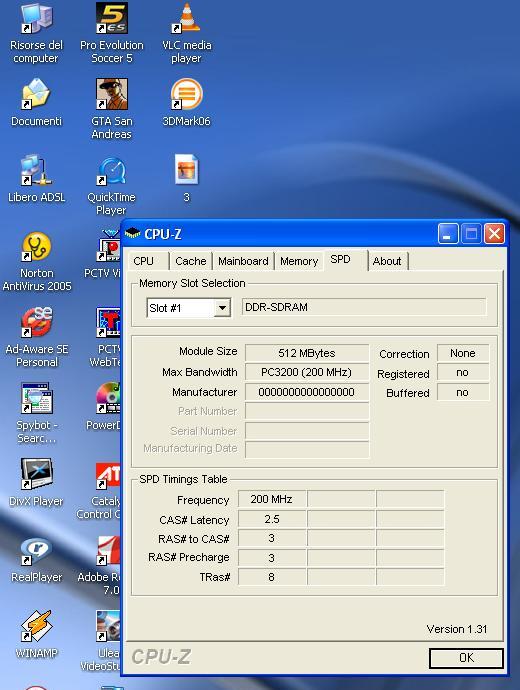520x690 pixels.
Task: Close the CPU-Z window
Action: click(x=494, y=234)
